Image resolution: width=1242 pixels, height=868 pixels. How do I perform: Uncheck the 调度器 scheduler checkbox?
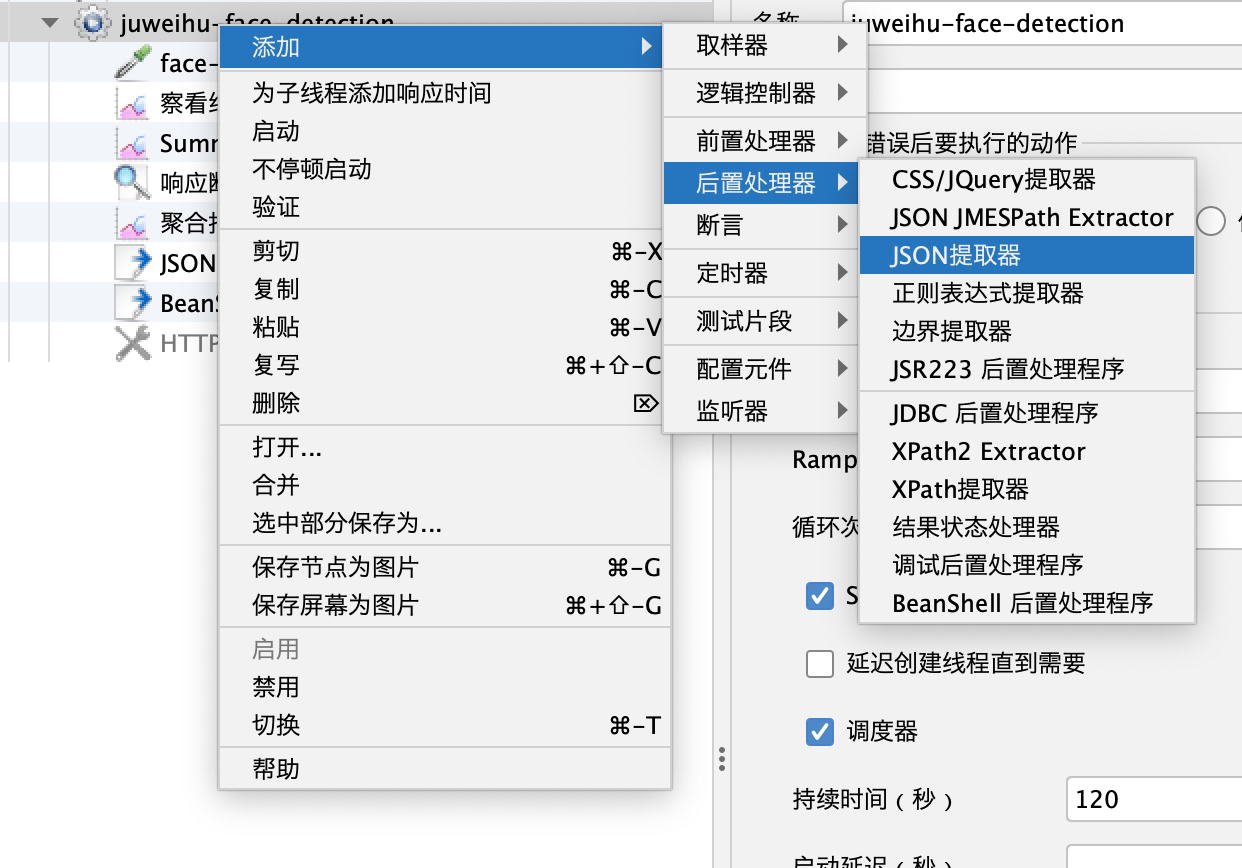pos(820,732)
